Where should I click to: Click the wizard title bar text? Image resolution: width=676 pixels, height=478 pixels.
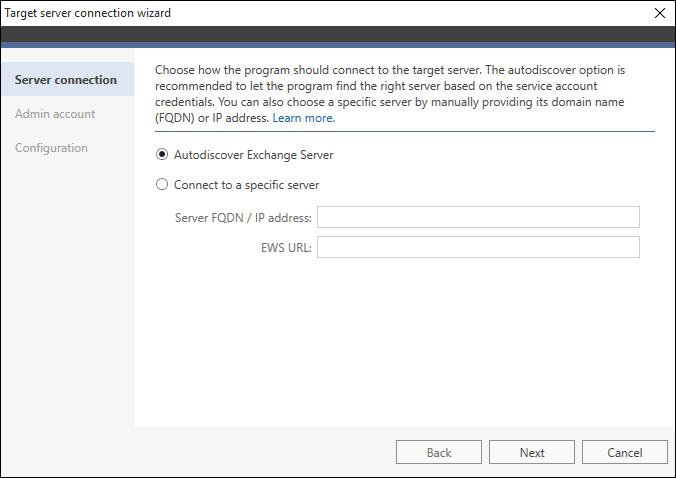pos(88,13)
